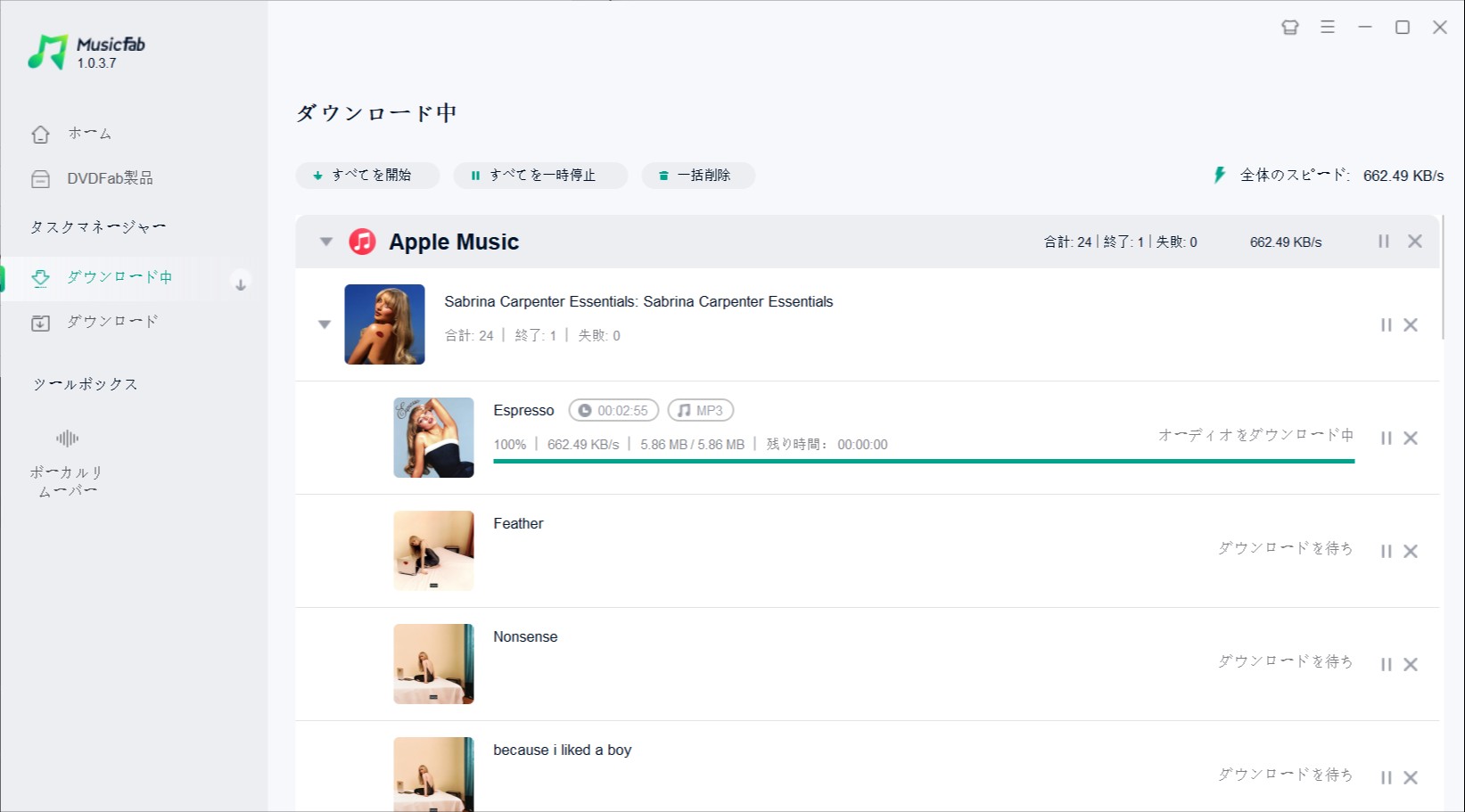The width and height of the screenshot is (1465, 812).
Task: Click the タスクマネージャー section heading
Action: point(98,227)
